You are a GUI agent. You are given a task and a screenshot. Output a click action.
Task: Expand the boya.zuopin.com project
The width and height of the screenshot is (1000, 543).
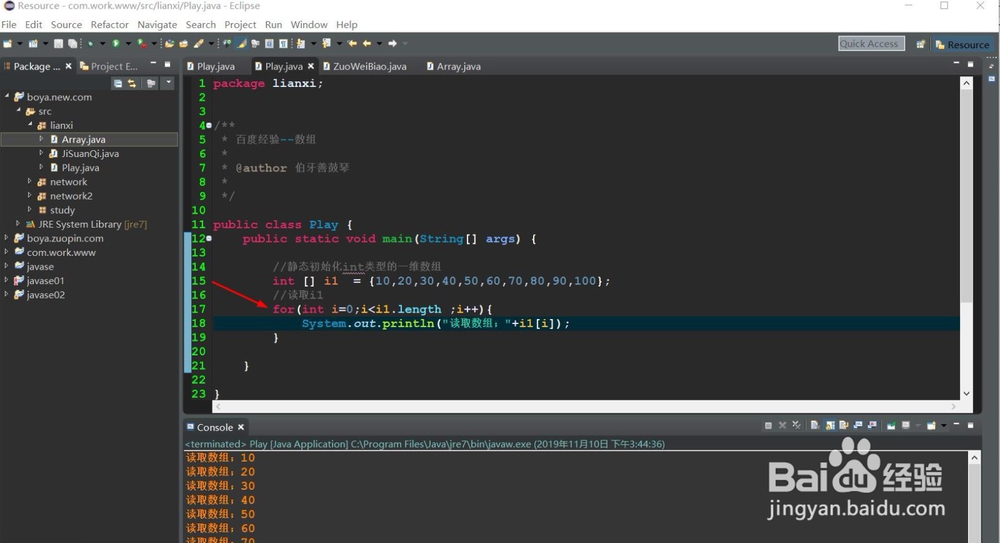click(6, 237)
